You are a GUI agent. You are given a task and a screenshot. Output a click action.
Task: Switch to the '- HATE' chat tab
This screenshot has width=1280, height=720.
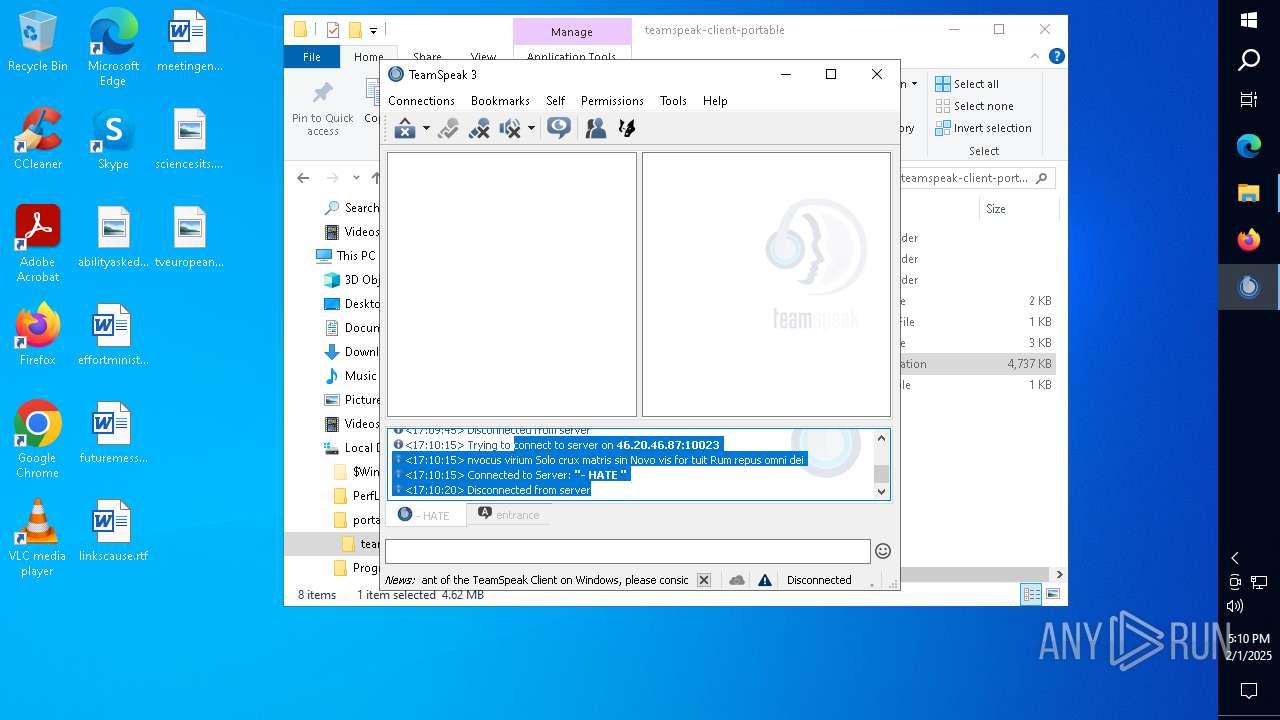(425, 515)
